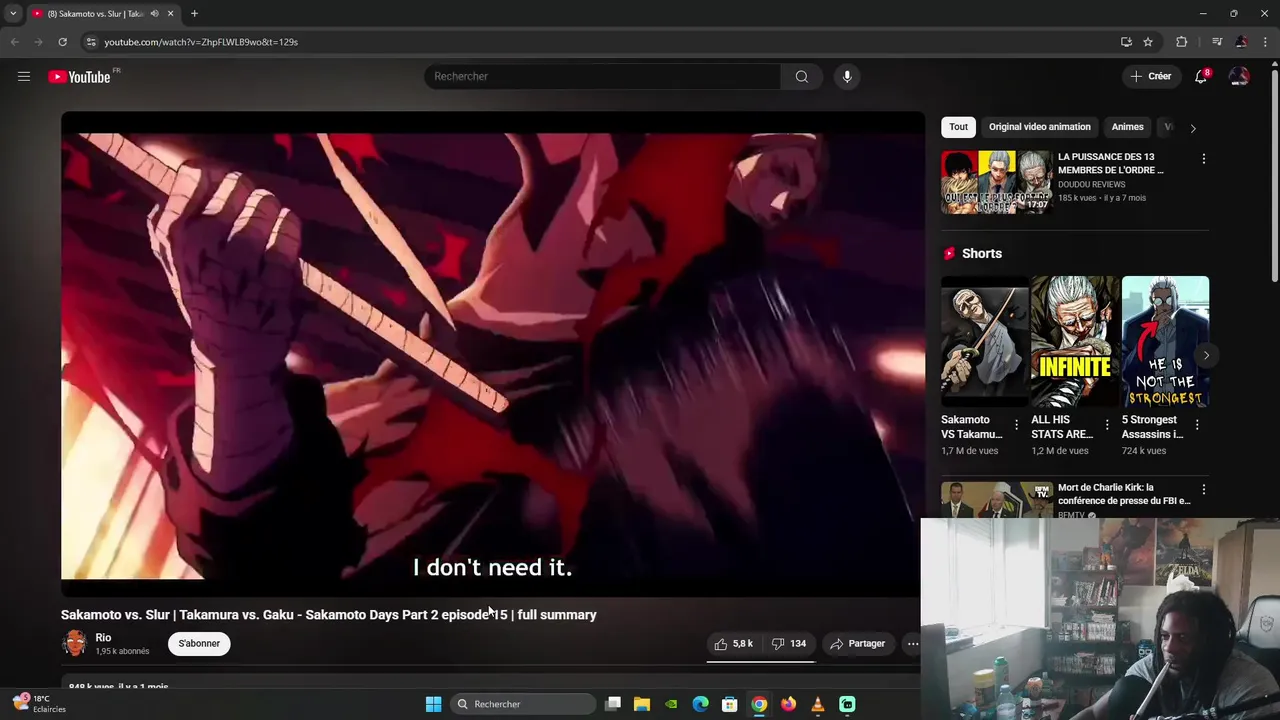Show next filter chips with arrow

coord(1192,128)
